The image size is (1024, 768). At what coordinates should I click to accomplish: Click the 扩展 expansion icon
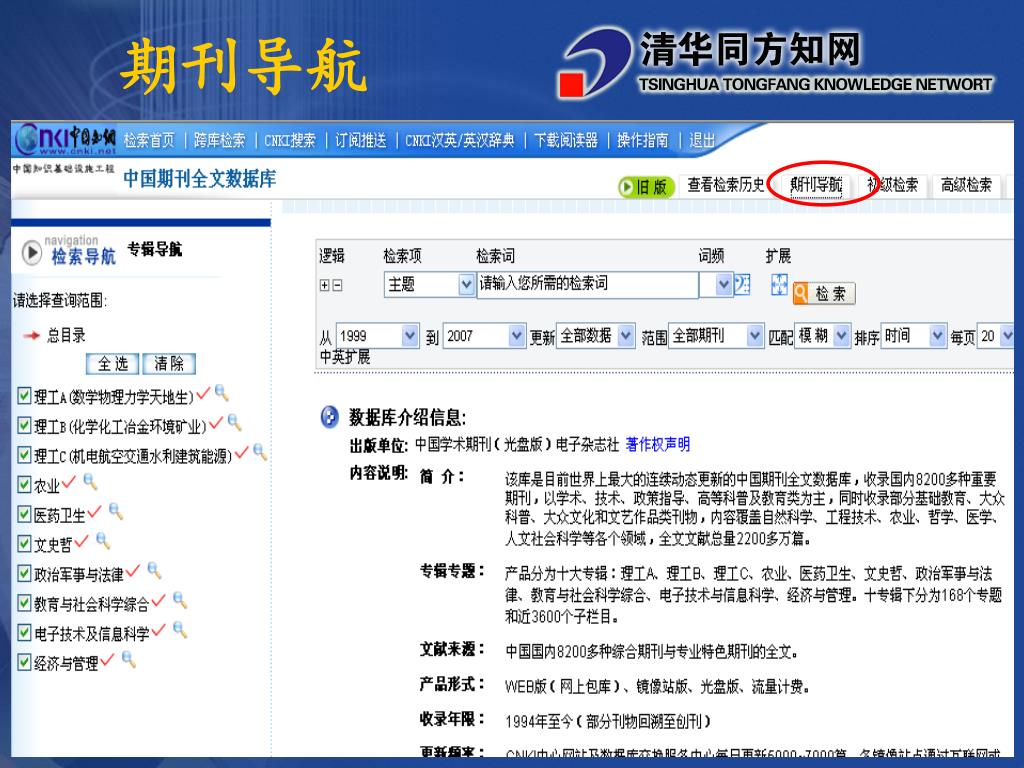779,284
